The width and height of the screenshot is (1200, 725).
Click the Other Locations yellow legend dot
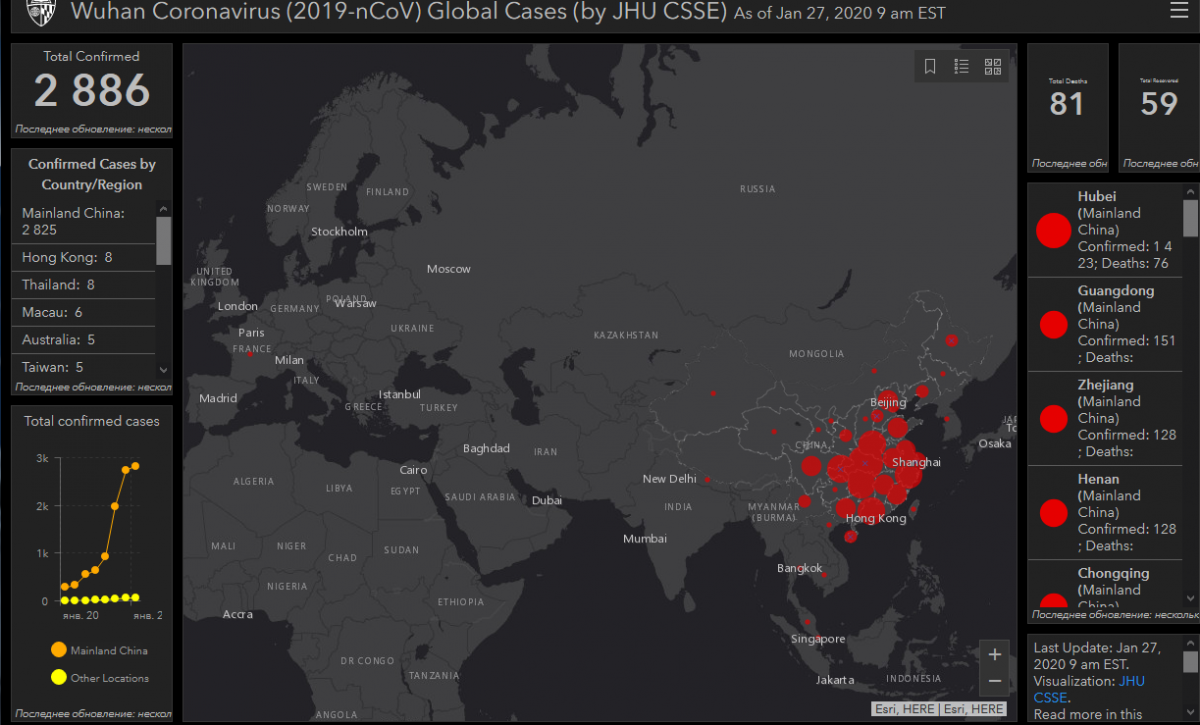[58, 678]
